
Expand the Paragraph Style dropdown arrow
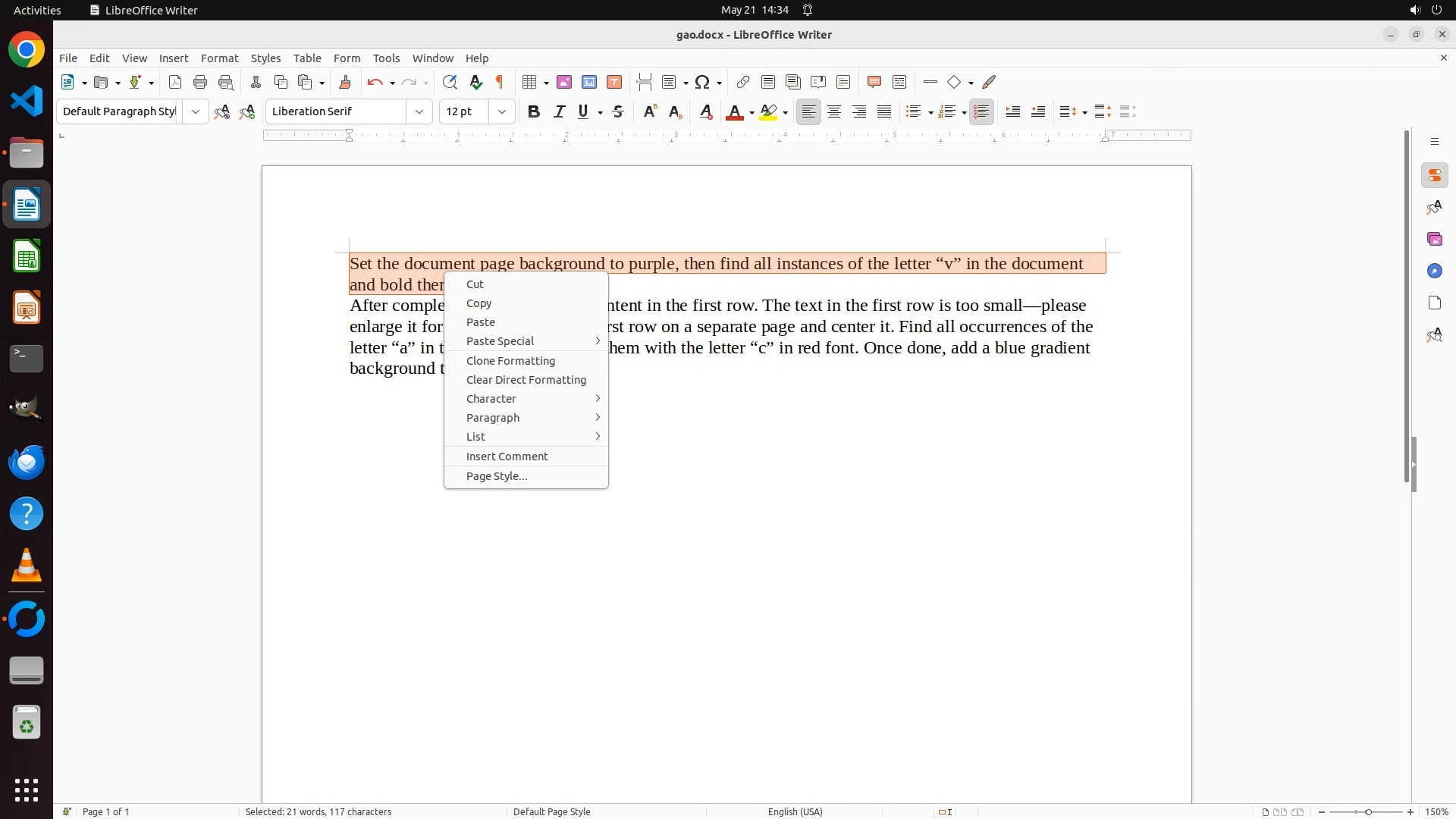point(196,111)
